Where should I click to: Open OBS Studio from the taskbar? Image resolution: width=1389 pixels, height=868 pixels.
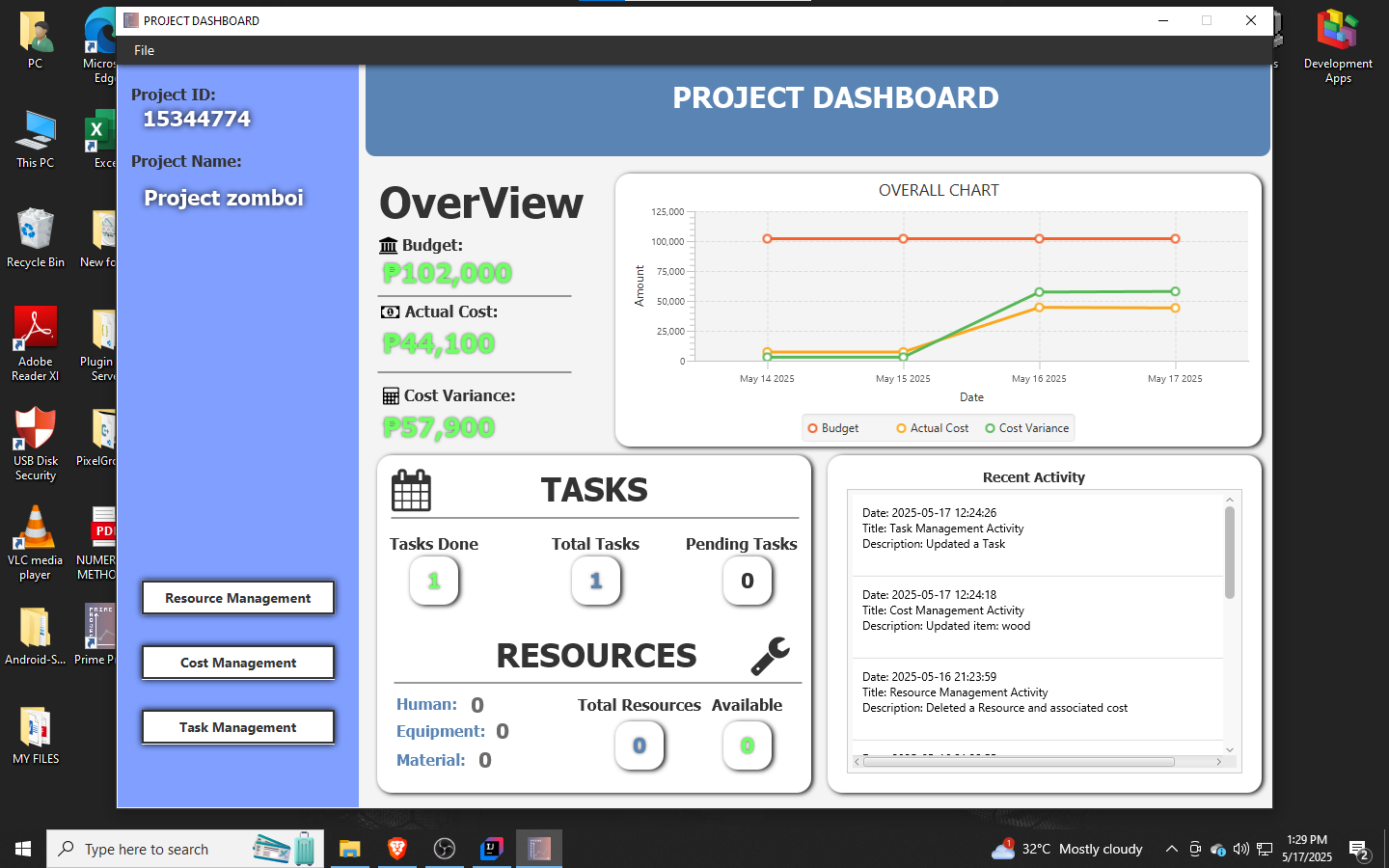pyautogui.click(x=444, y=849)
